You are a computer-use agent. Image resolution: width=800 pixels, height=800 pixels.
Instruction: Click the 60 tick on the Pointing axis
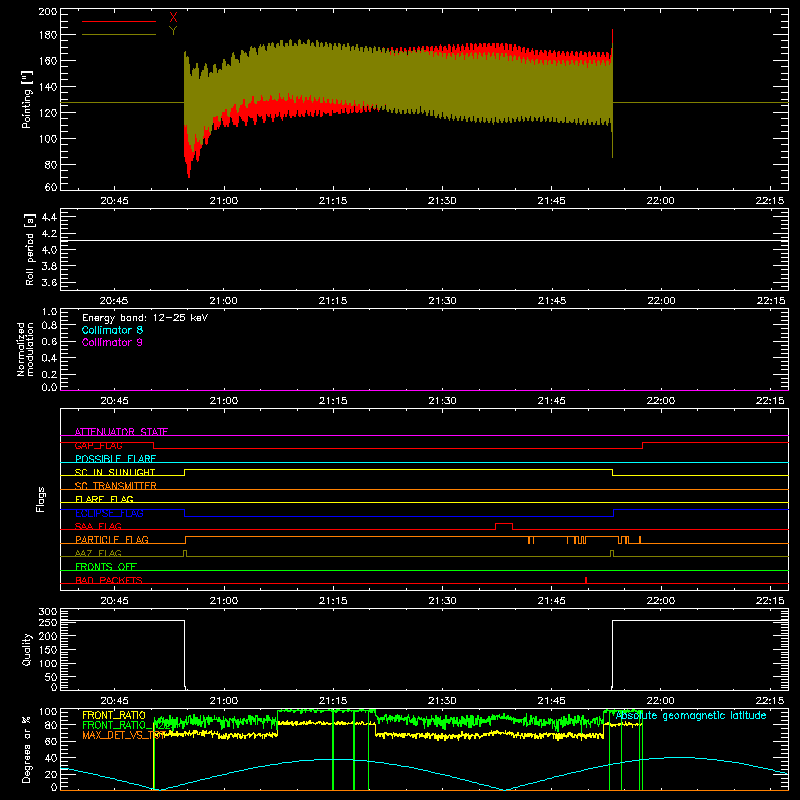click(51, 187)
